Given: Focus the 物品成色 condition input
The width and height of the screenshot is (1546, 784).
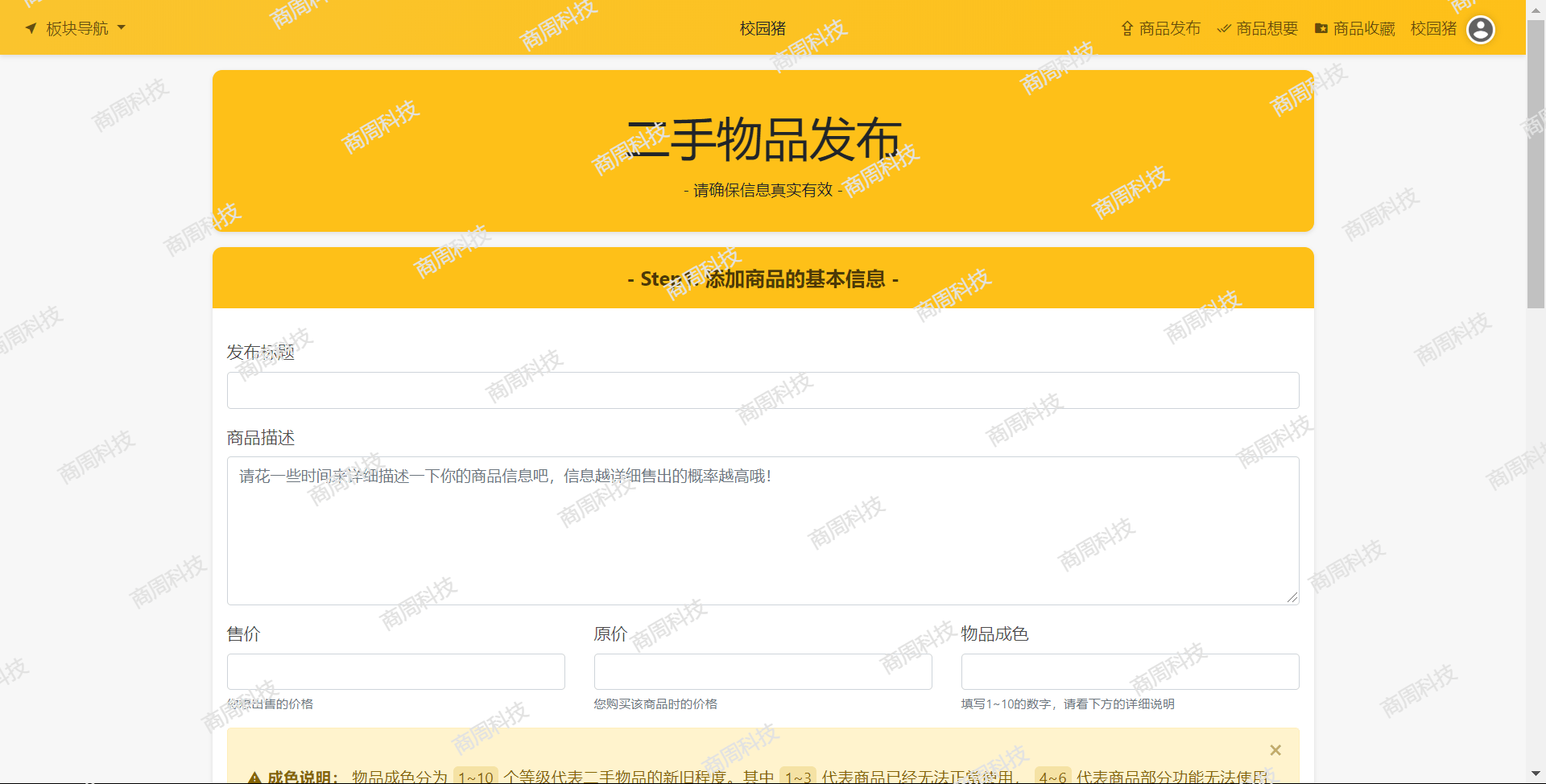Looking at the screenshot, I should [1130, 671].
